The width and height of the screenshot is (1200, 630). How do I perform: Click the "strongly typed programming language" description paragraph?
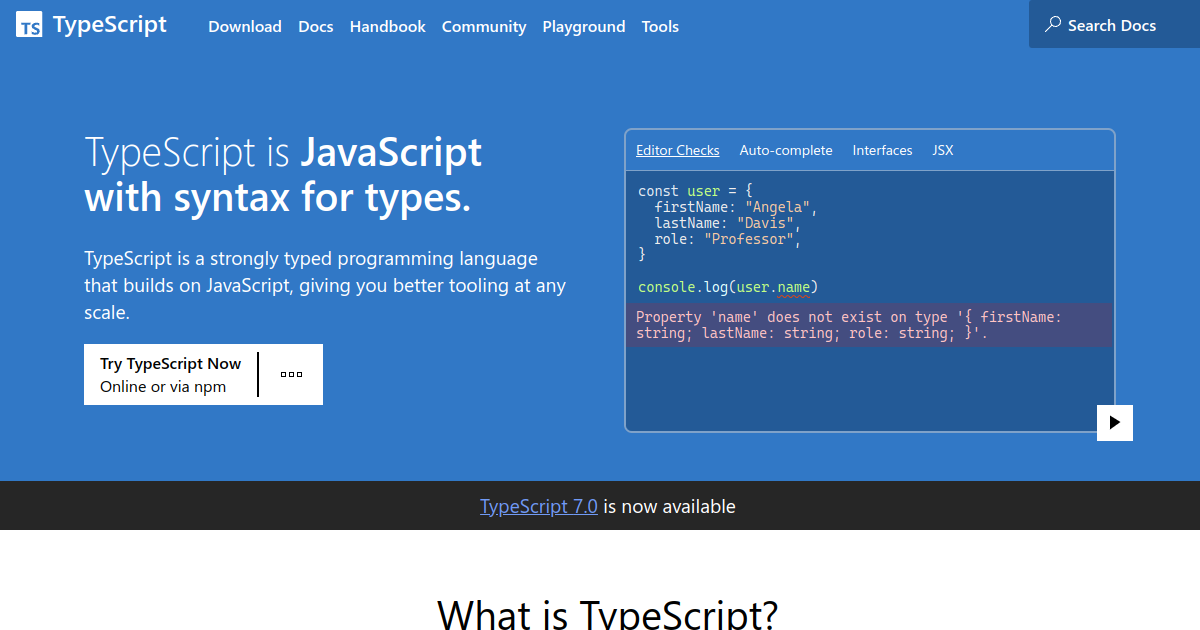point(325,285)
